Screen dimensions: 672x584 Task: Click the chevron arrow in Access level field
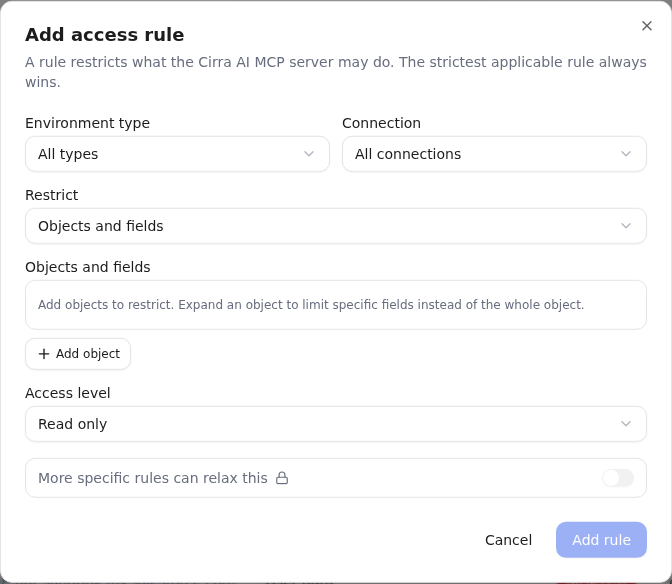click(x=626, y=424)
